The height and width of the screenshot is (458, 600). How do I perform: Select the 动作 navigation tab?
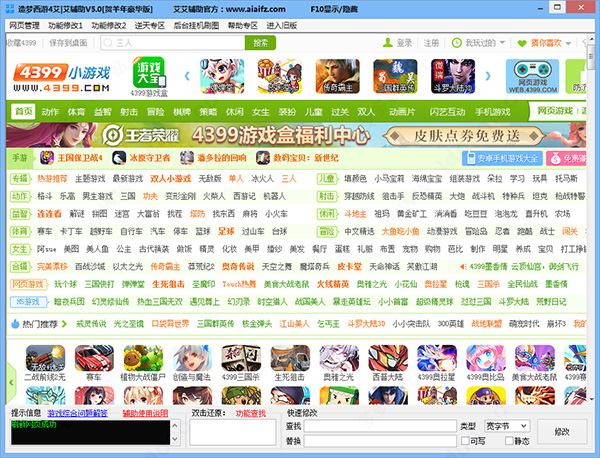pyautogui.click(x=50, y=112)
